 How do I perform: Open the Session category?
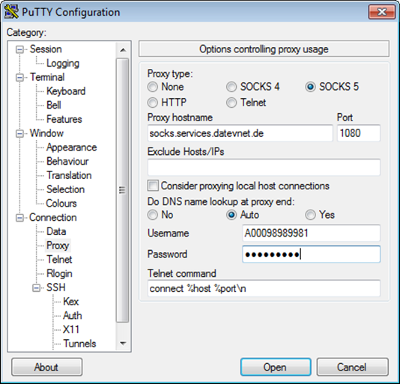click(x=46, y=49)
